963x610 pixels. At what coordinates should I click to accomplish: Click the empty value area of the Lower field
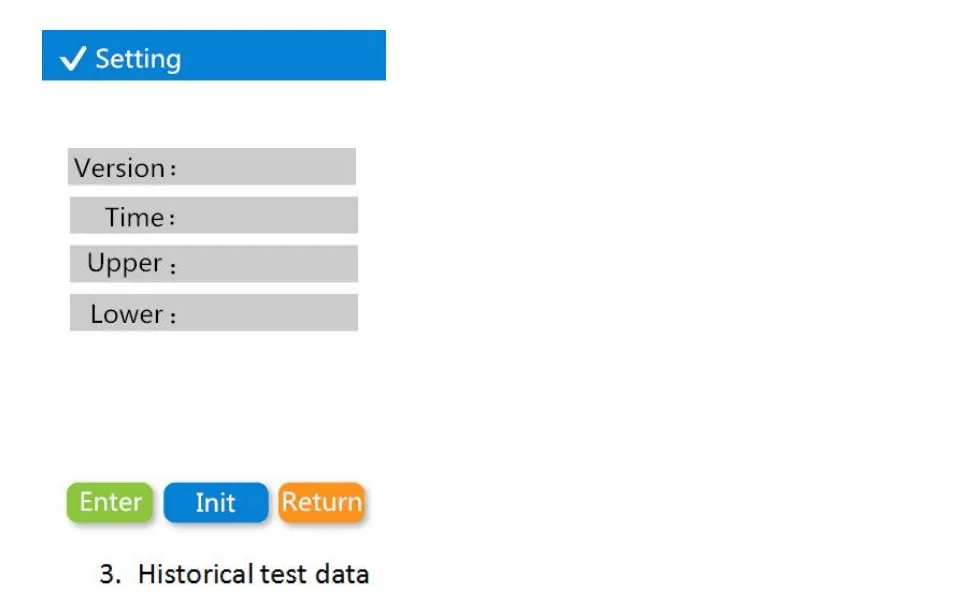click(265, 313)
